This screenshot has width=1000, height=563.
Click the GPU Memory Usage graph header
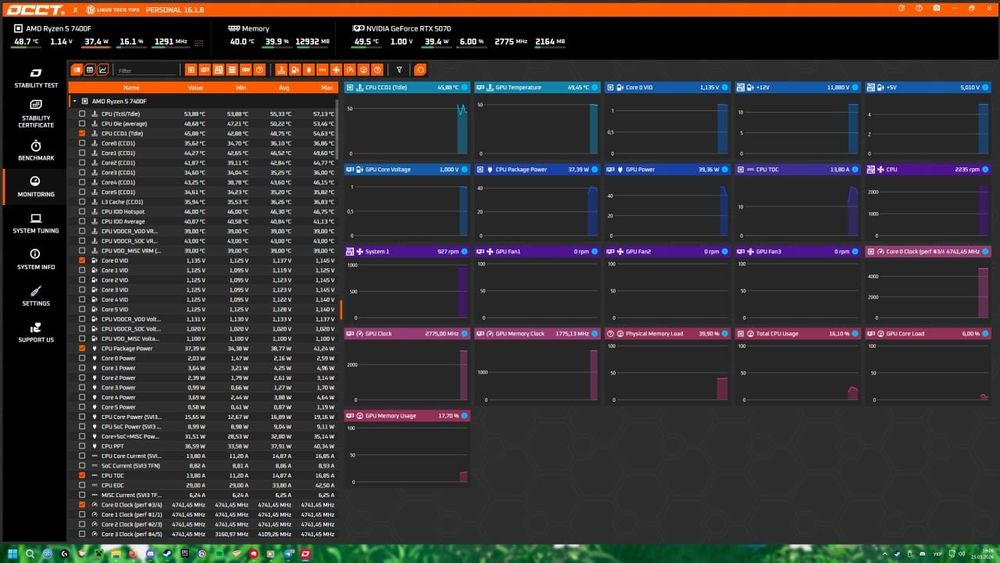point(407,416)
